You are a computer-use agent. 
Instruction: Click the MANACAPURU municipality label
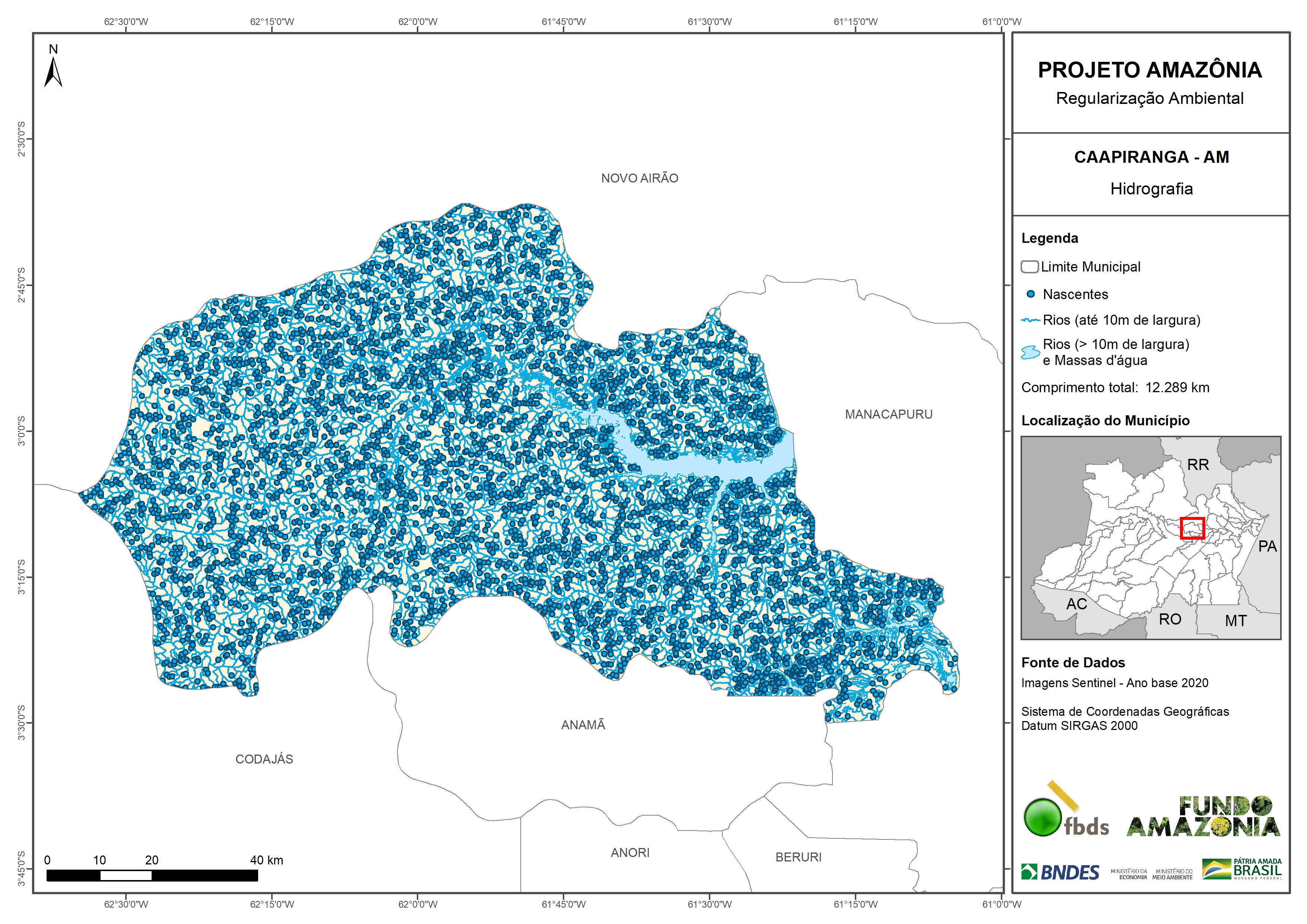888,415
